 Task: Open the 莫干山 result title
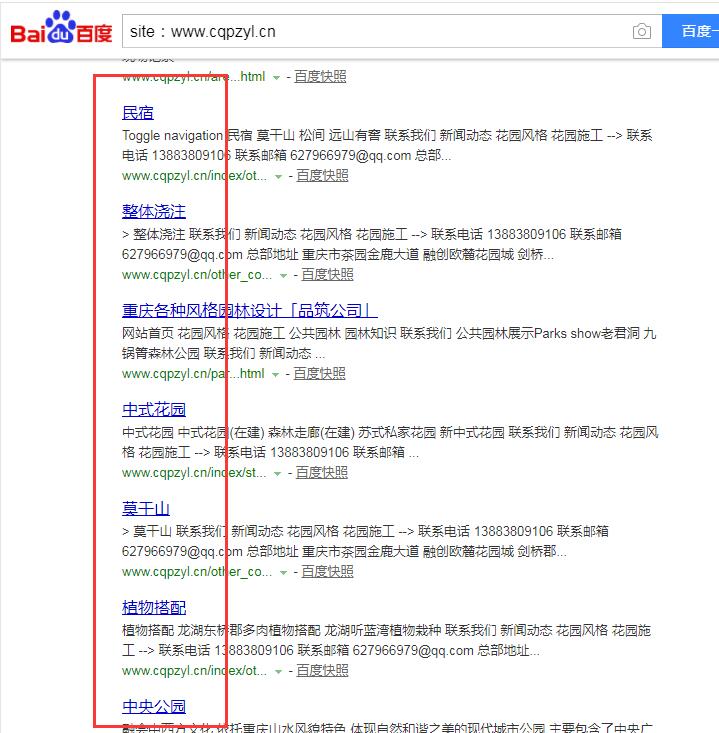[146, 509]
